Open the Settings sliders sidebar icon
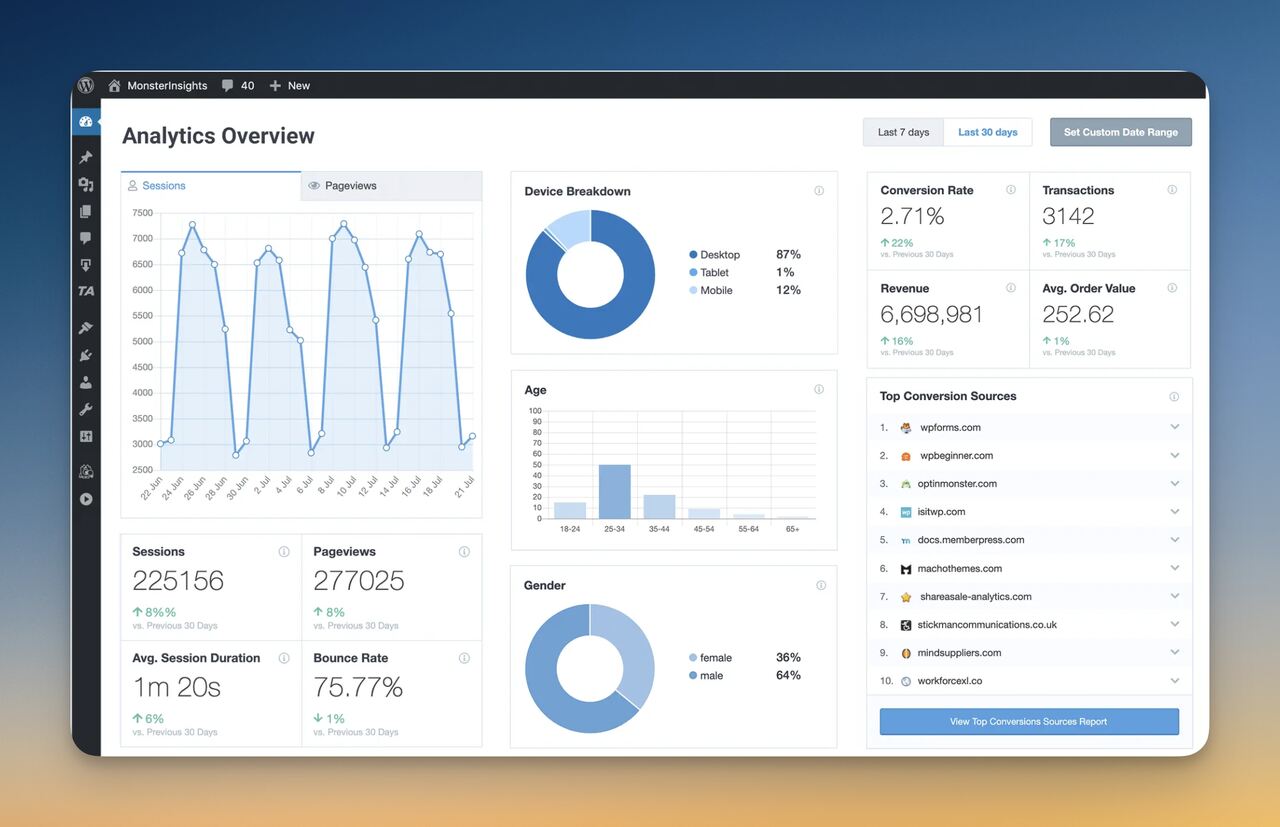 coord(86,437)
